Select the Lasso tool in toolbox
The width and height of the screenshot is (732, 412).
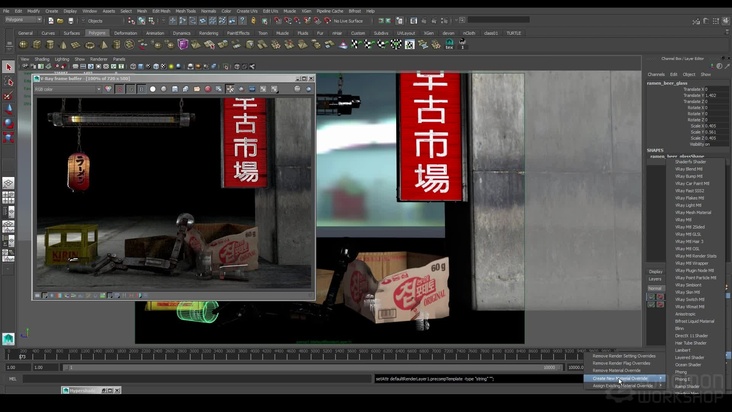(x=8, y=82)
